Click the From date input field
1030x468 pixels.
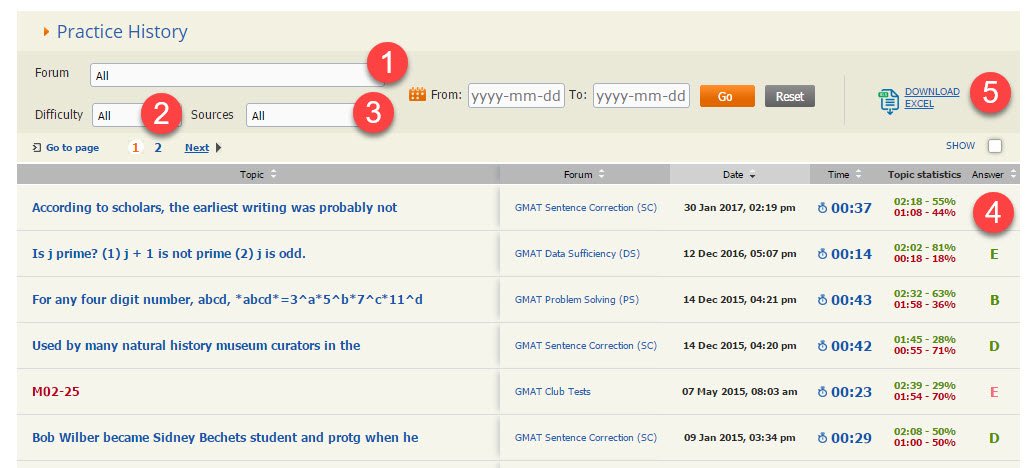516,96
